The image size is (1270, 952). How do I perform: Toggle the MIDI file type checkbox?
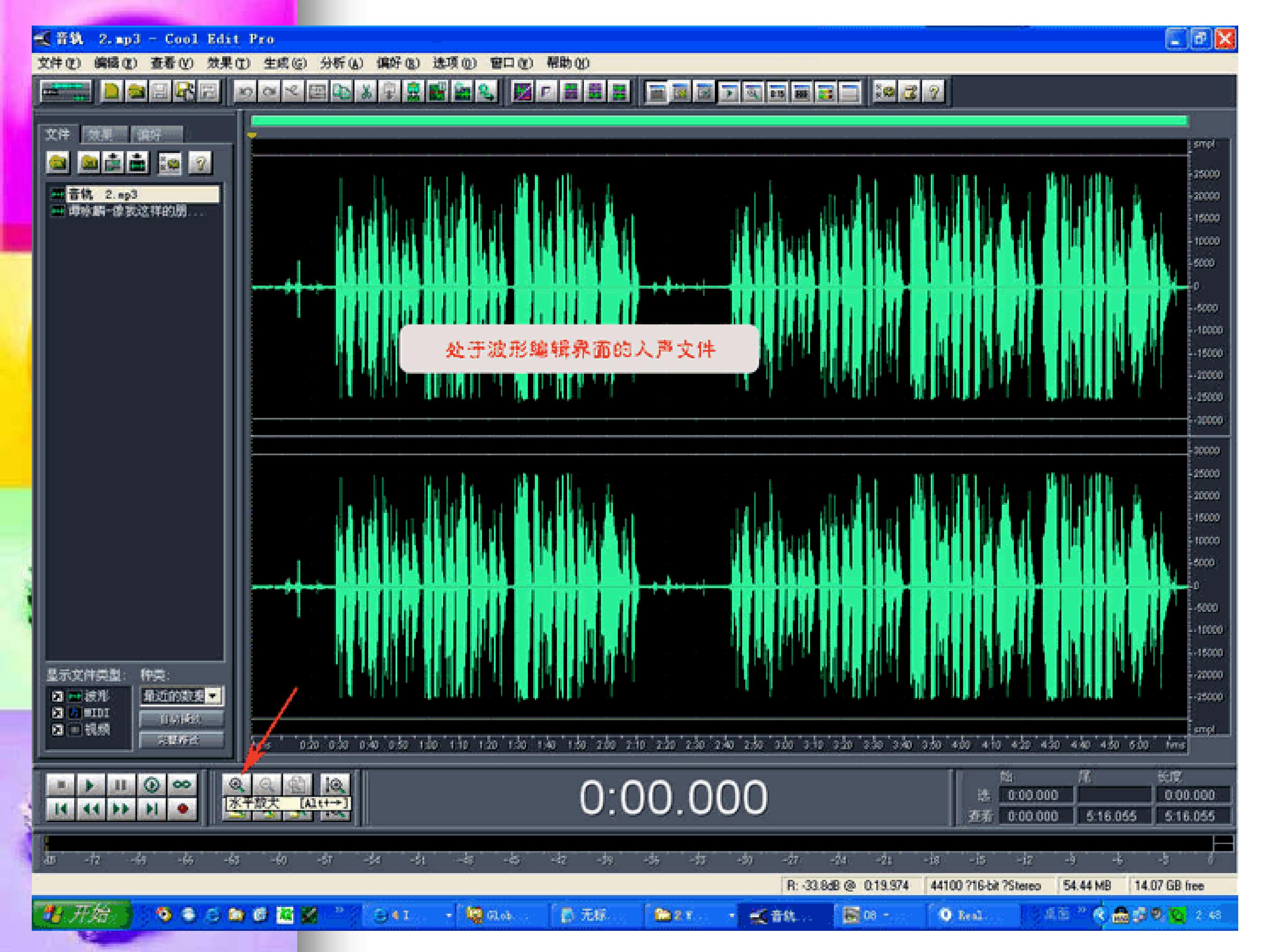pyautogui.click(x=57, y=713)
